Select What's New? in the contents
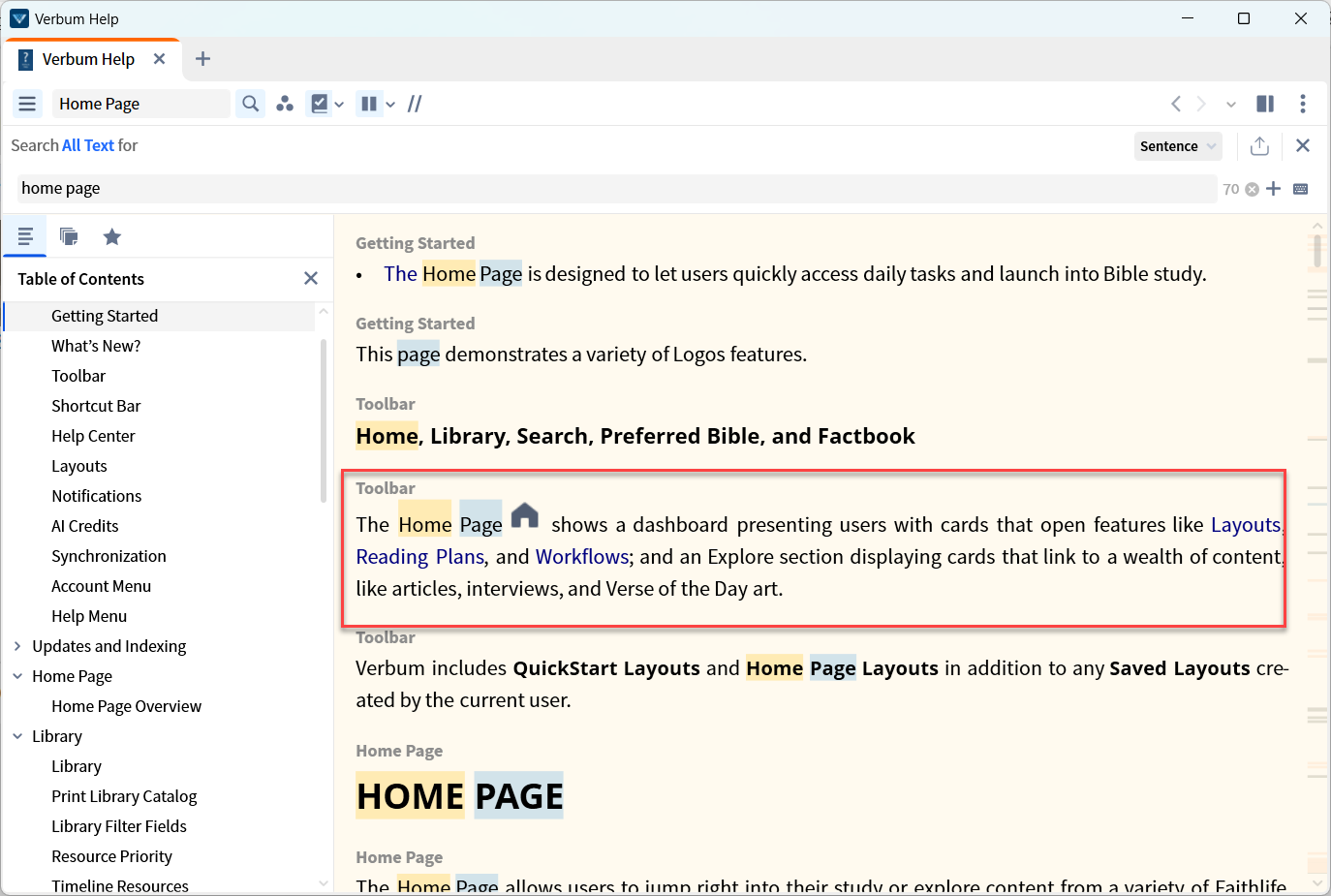1331x896 pixels. (x=96, y=346)
